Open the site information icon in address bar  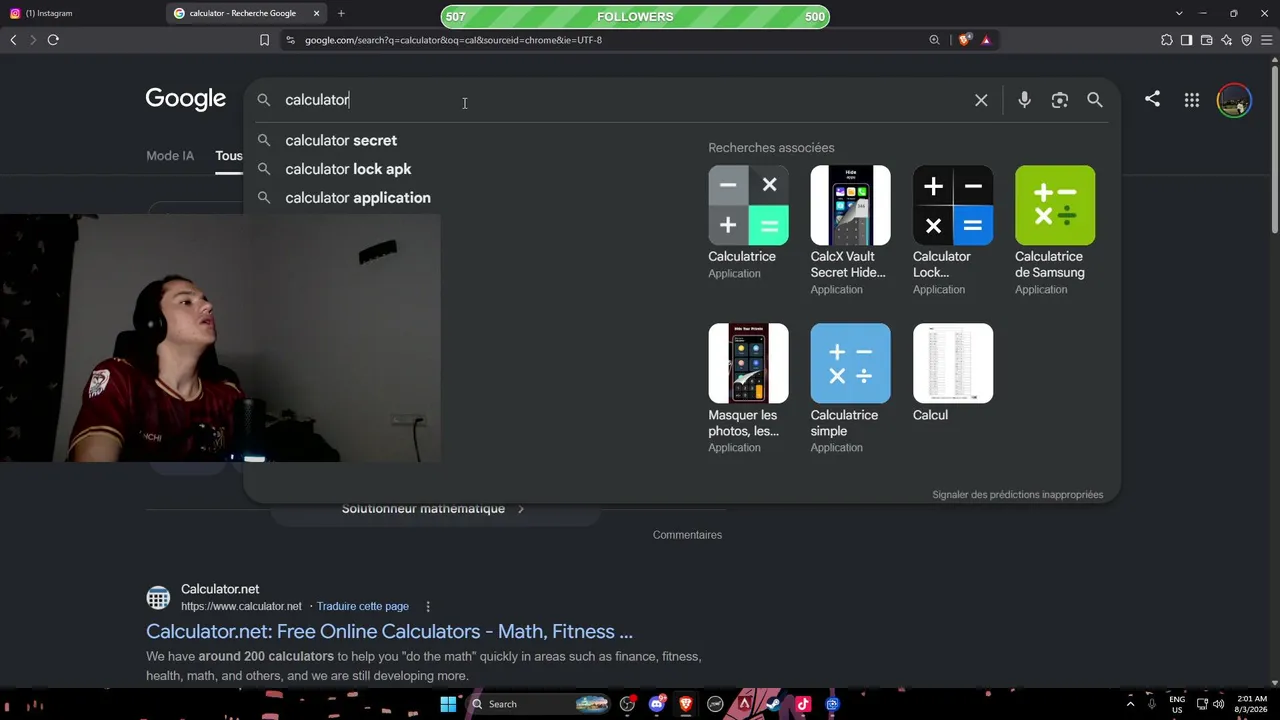tap(290, 40)
